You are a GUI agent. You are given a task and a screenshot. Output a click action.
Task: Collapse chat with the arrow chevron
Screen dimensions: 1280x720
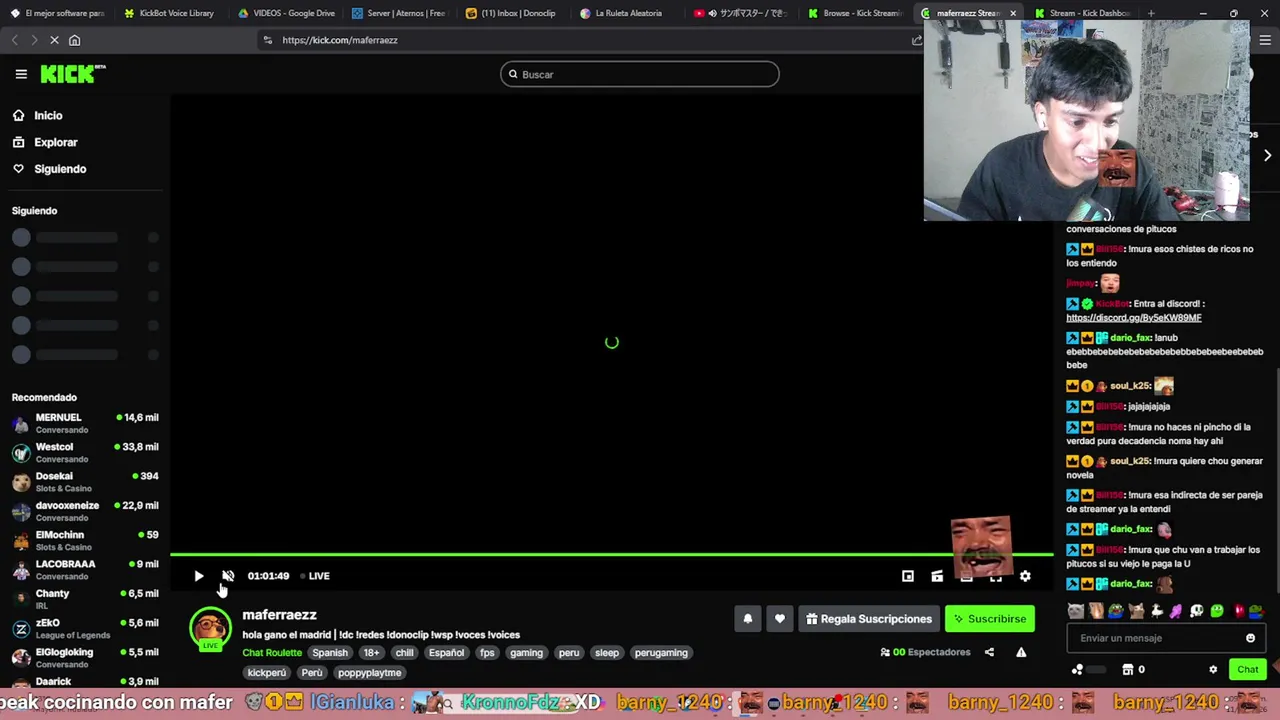[1267, 156]
